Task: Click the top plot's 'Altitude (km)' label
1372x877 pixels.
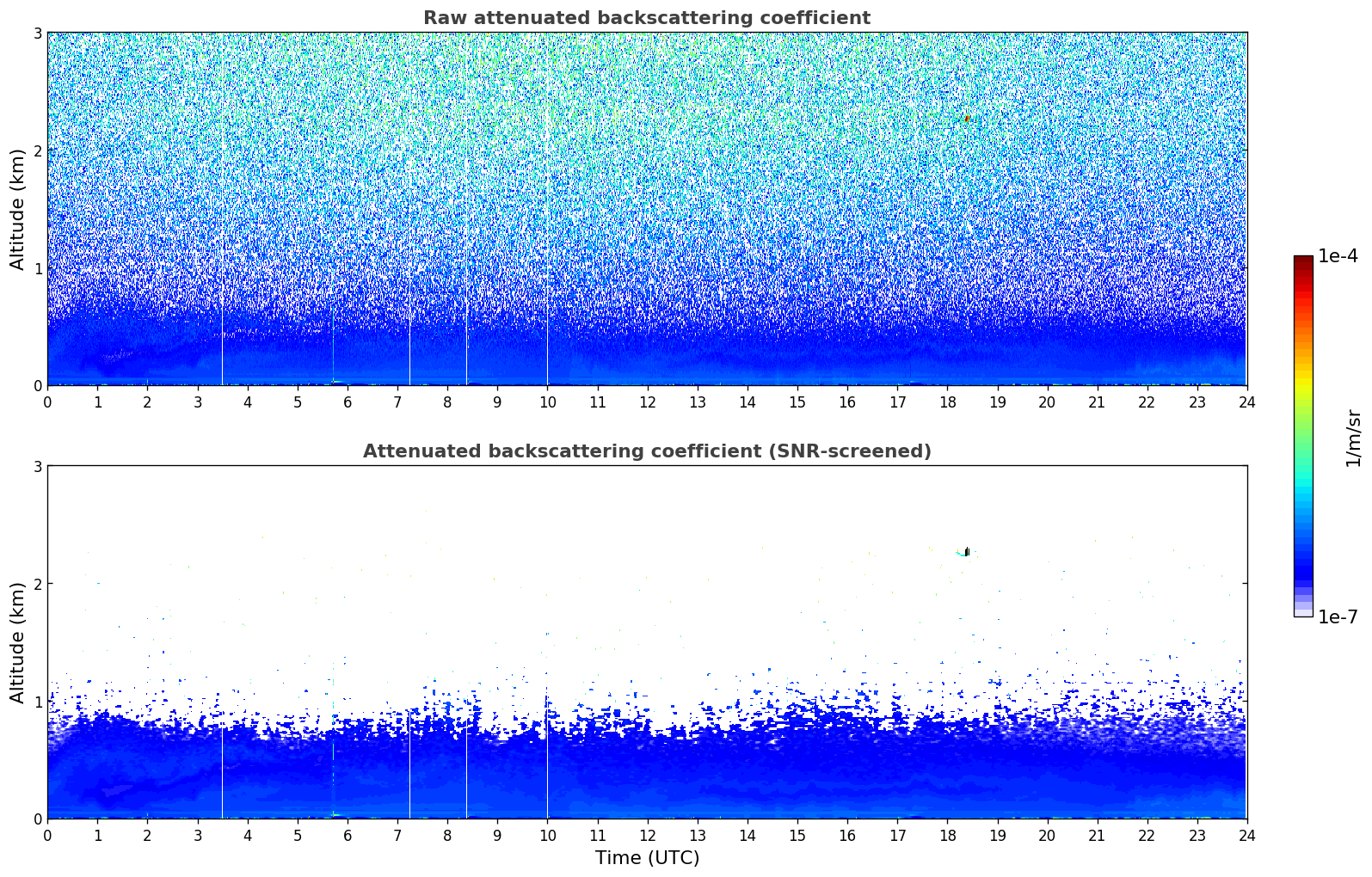Action: (17, 209)
